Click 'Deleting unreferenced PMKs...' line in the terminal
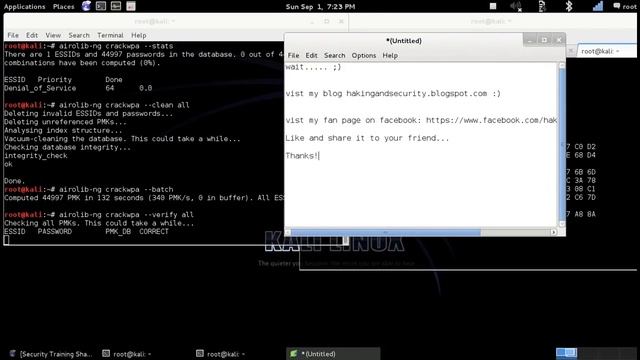This screenshot has width=640, height=360. click(x=65, y=122)
